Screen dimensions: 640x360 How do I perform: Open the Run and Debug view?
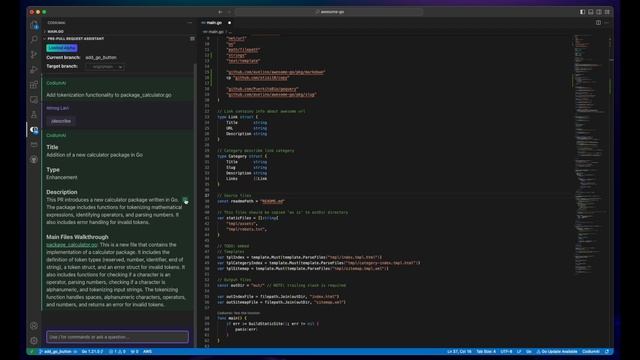click(x=34, y=70)
